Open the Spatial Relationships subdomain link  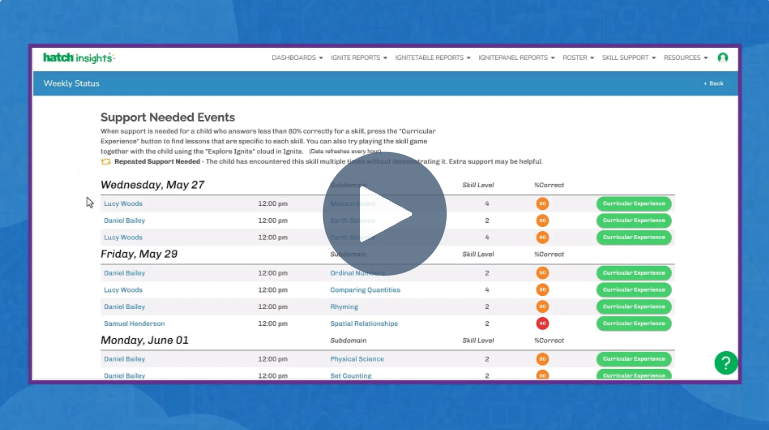[364, 324]
